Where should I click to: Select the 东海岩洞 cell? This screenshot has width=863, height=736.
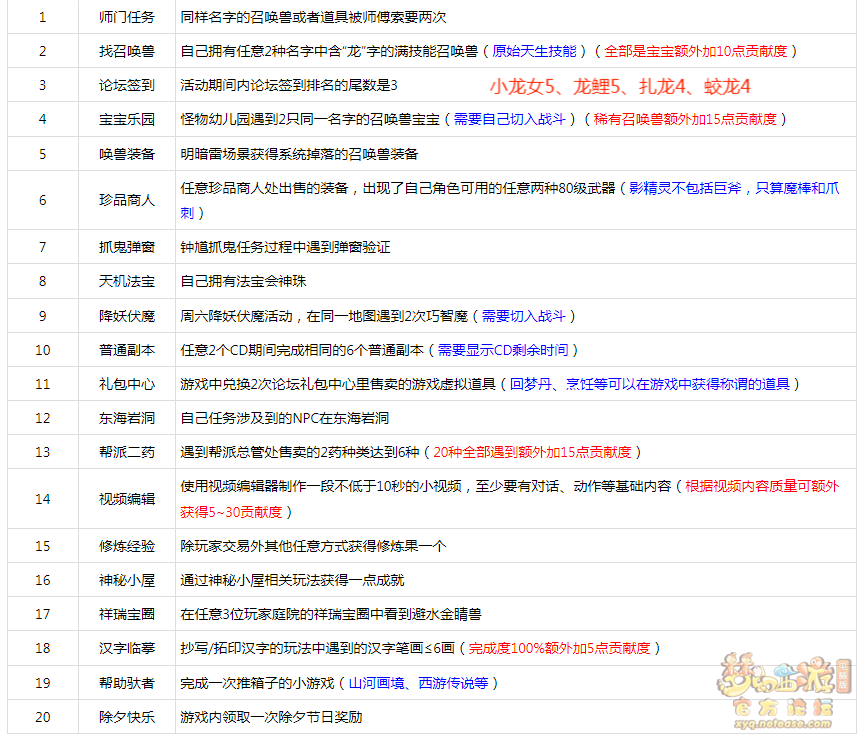127,418
